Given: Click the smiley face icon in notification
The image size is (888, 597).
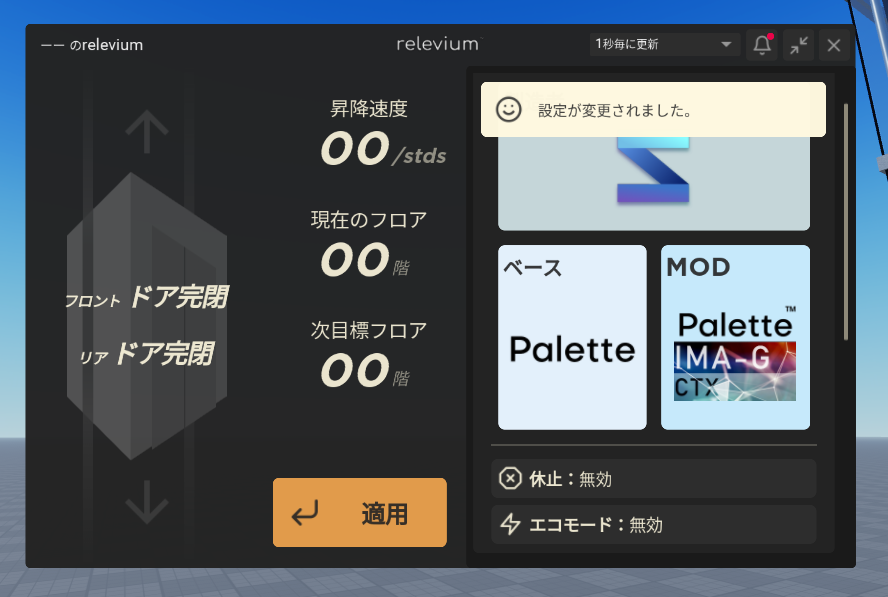Looking at the screenshot, I should click(x=508, y=109).
